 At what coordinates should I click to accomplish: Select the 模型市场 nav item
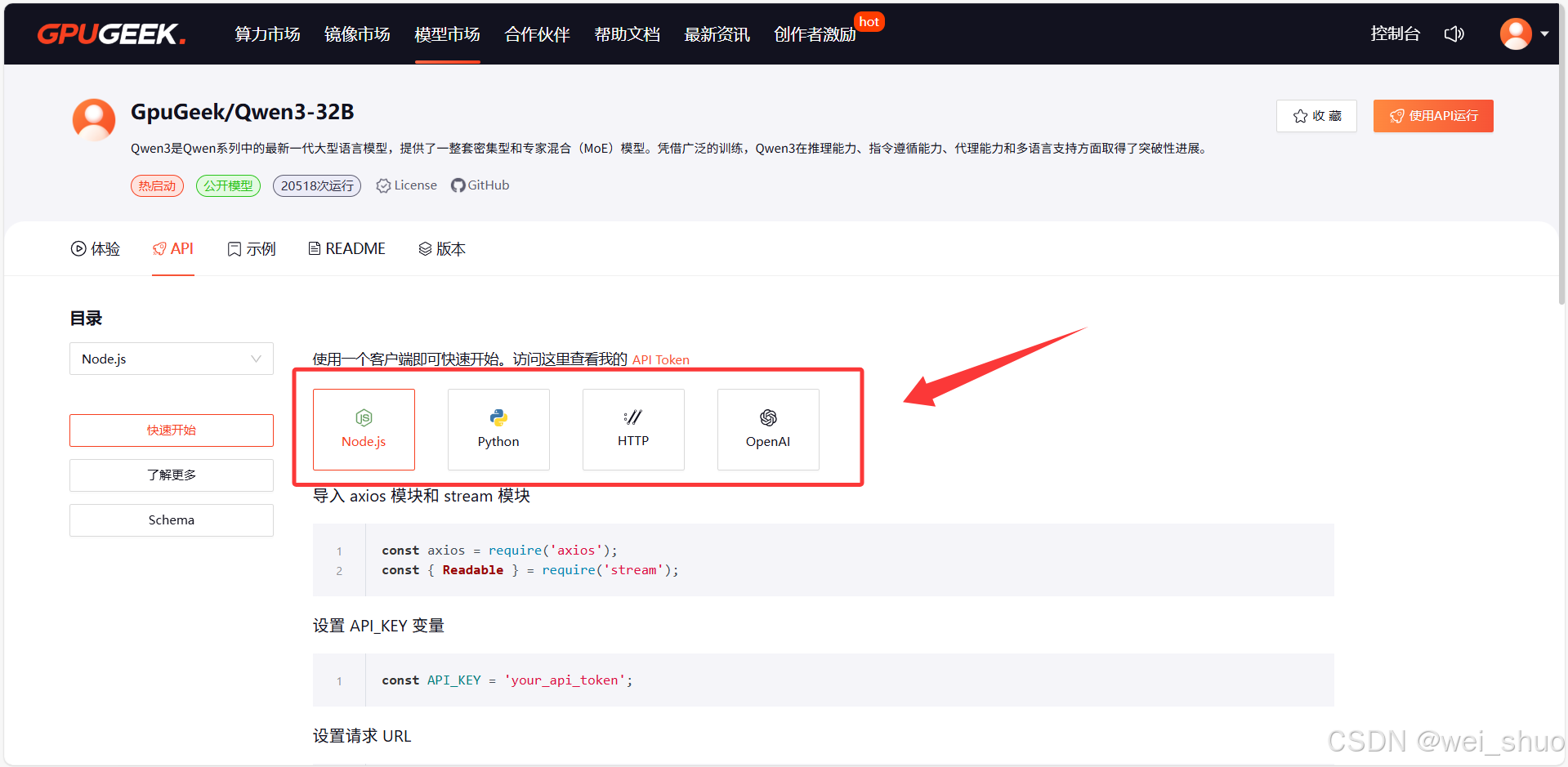coord(447,34)
